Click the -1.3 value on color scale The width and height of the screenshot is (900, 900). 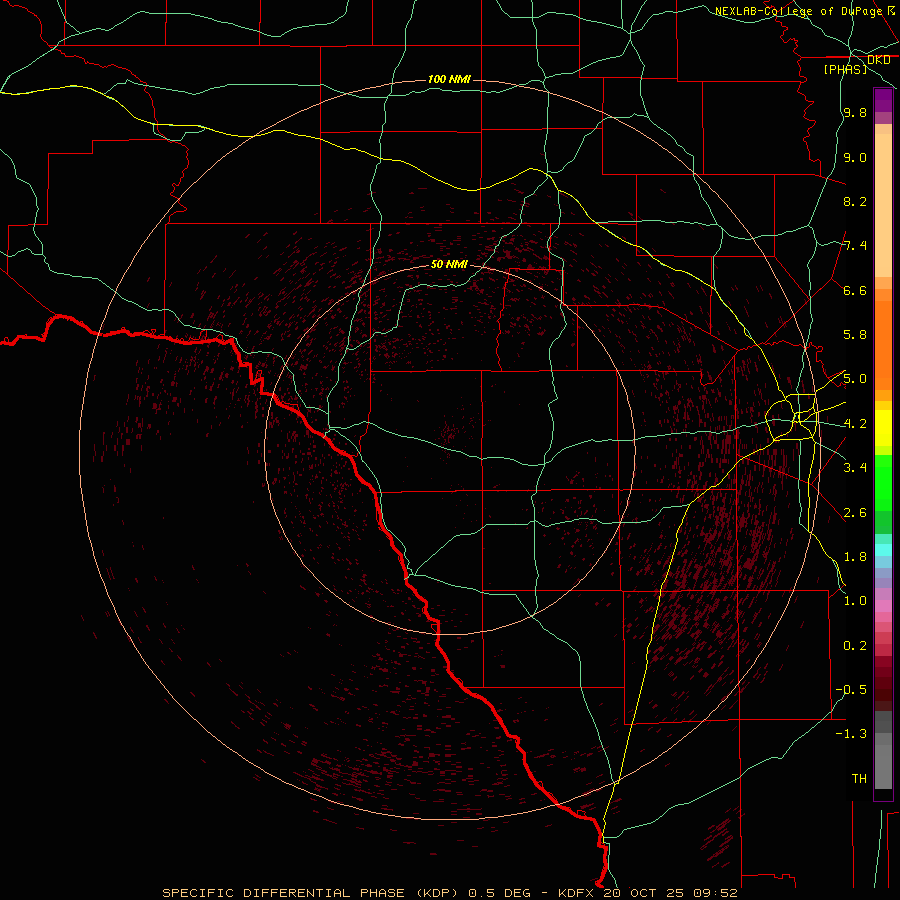coord(851,734)
